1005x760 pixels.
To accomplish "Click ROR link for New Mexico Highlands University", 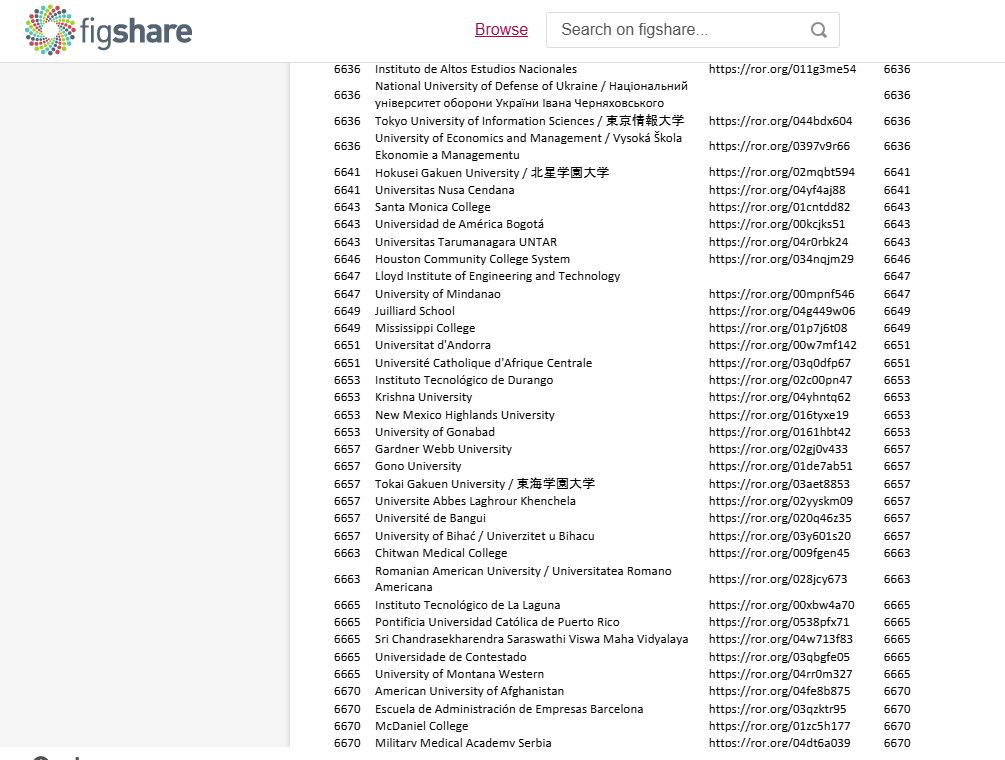I will click(x=779, y=415).
